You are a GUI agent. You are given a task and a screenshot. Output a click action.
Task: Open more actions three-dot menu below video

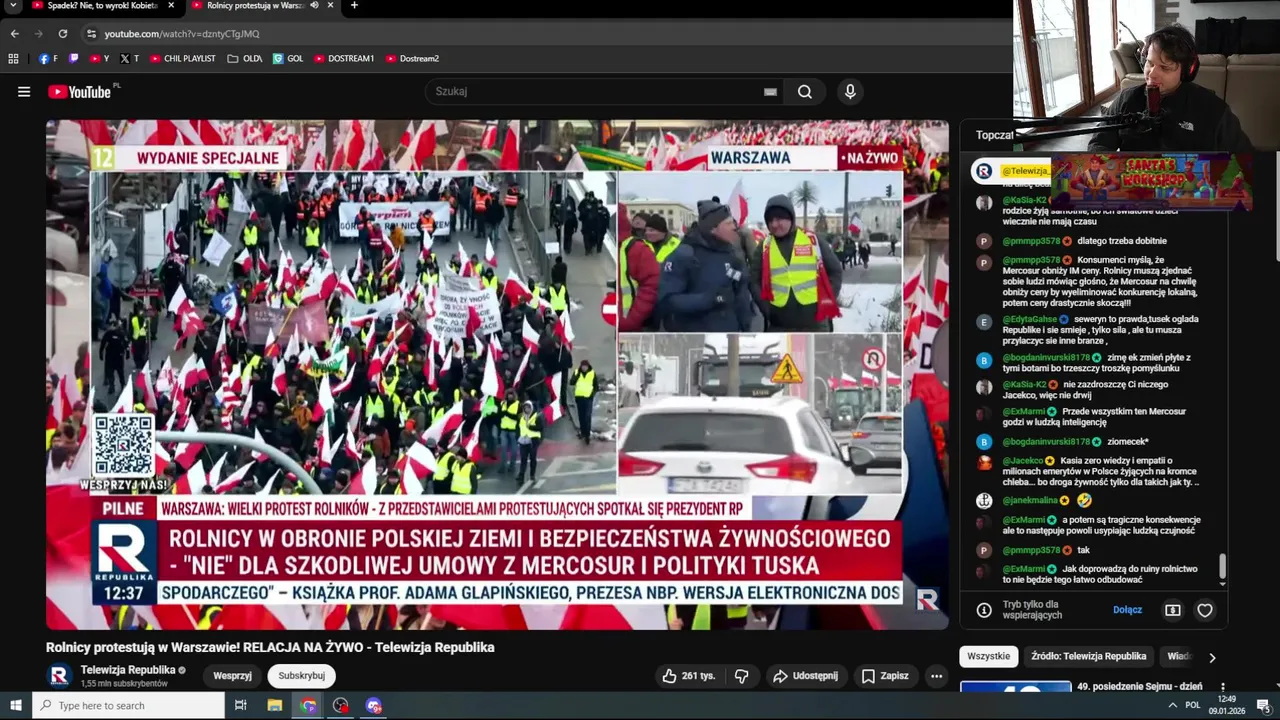pyautogui.click(x=936, y=676)
